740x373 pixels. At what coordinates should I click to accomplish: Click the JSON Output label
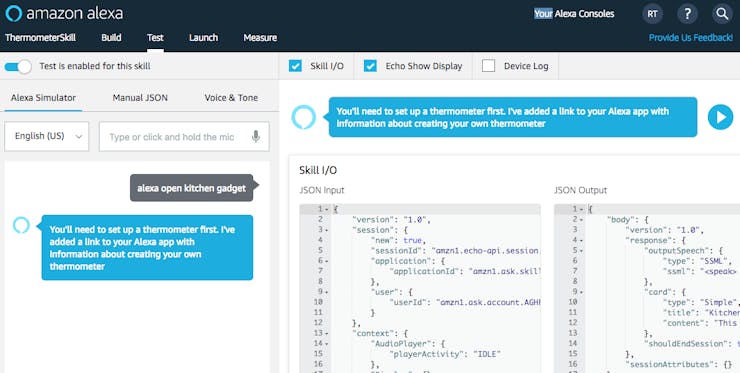point(580,190)
